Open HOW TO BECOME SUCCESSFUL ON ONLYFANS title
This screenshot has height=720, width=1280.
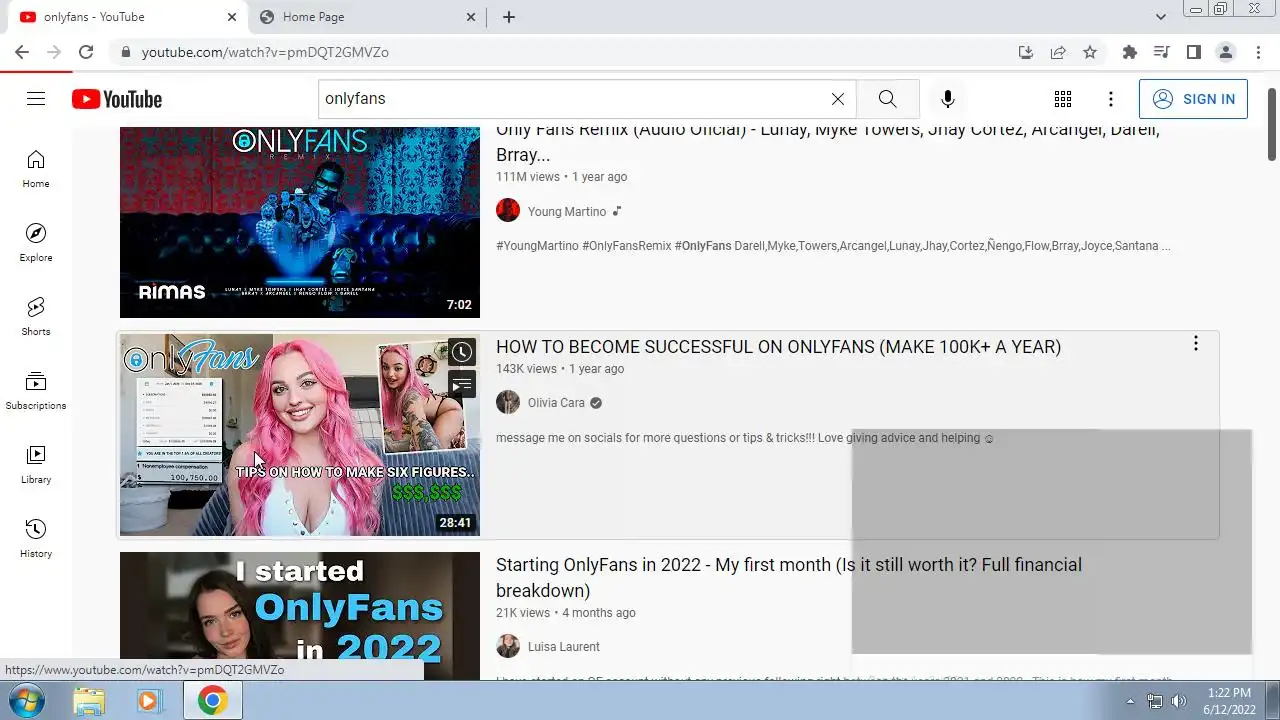pyautogui.click(x=778, y=347)
